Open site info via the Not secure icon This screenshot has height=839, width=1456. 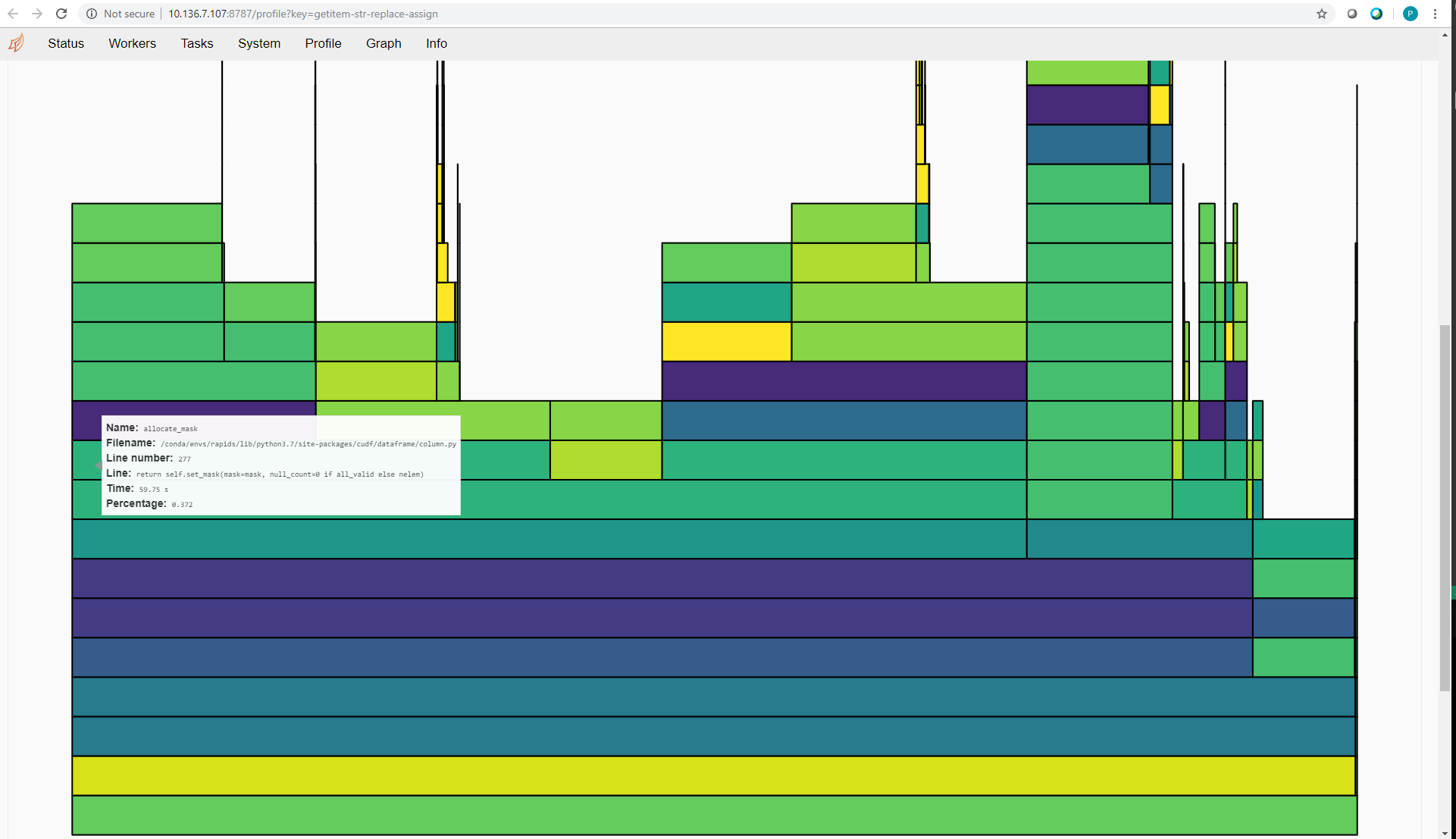[92, 14]
